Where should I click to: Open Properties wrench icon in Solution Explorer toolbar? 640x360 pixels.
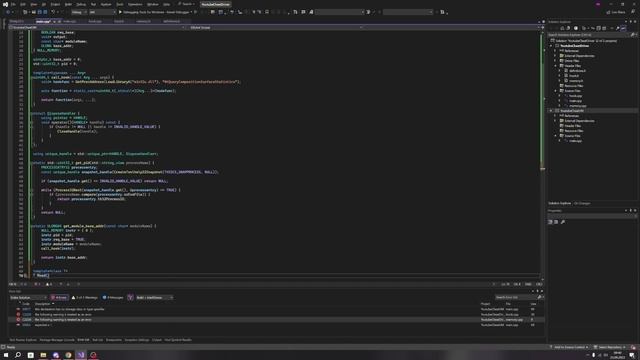[618, 28]
